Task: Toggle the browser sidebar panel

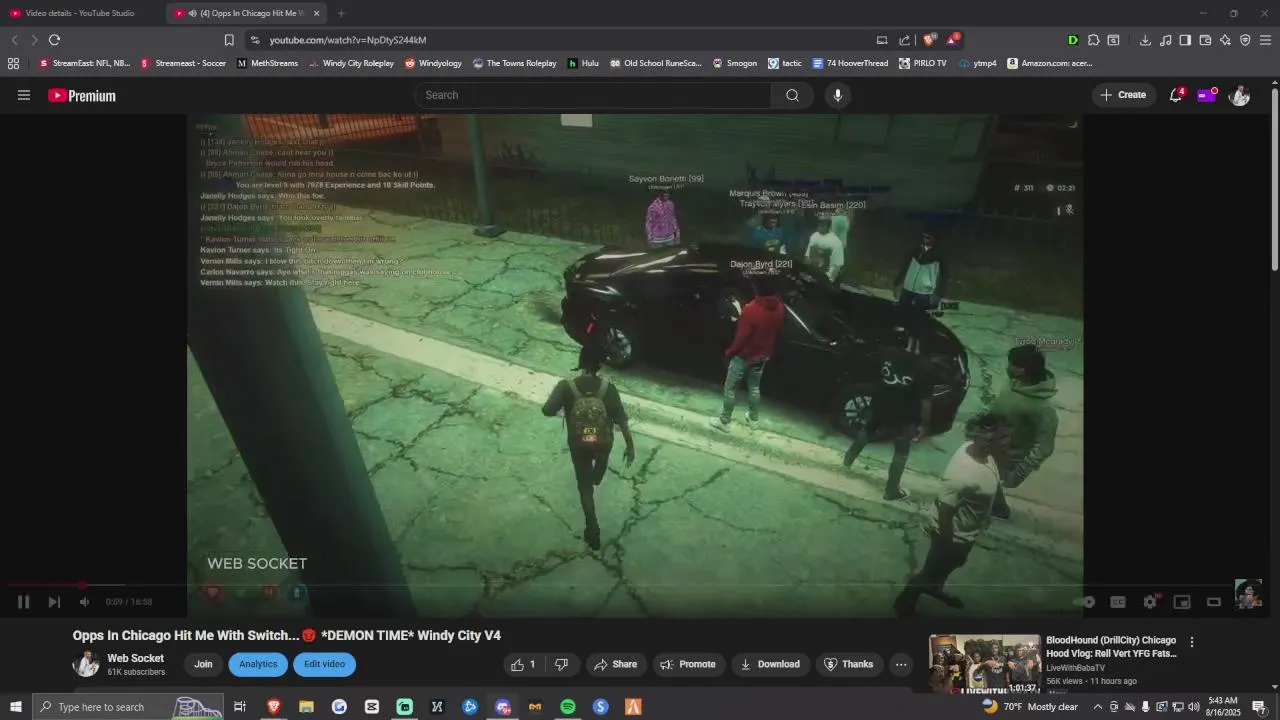Action: pyautogui.click(x=1185, y=40)
